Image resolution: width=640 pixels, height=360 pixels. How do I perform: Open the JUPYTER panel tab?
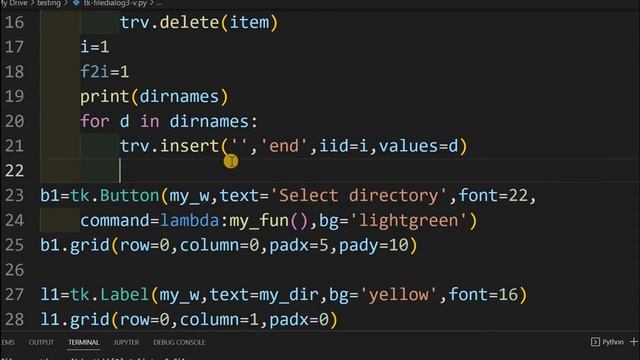tap(126, 342)
